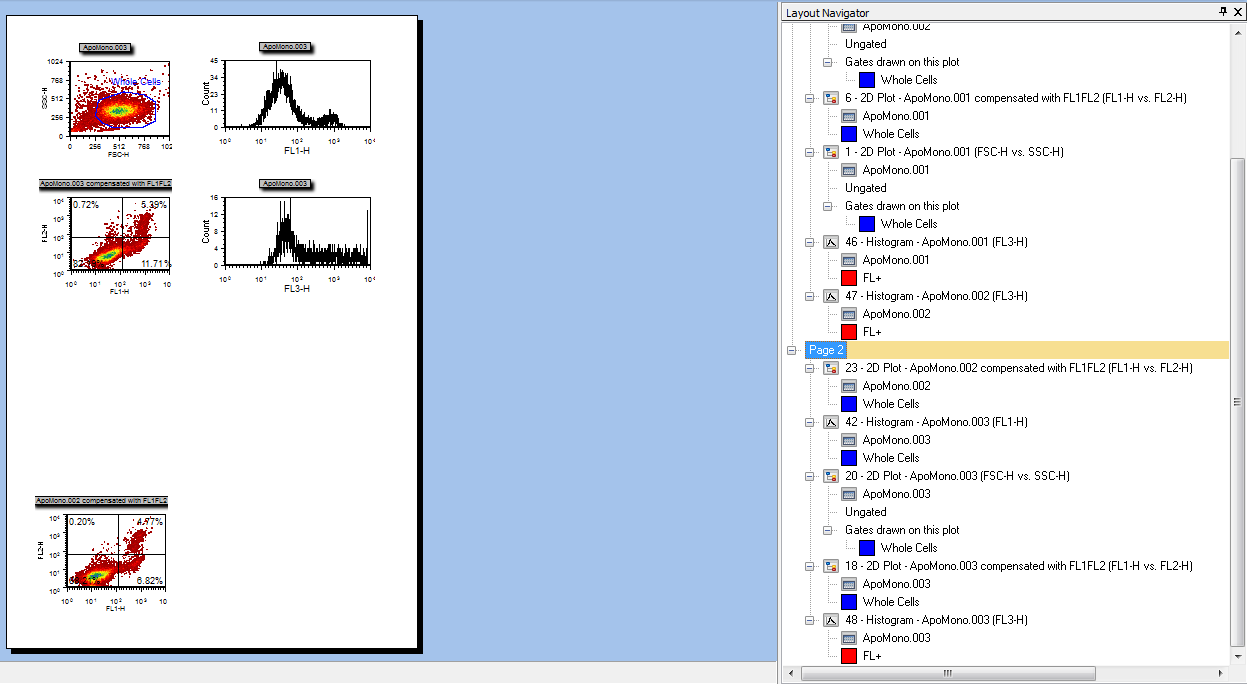Click the ApoMono.002 data file icon under histogram 47
This screenshot has width=1247, height=684.
pos(849,314)
